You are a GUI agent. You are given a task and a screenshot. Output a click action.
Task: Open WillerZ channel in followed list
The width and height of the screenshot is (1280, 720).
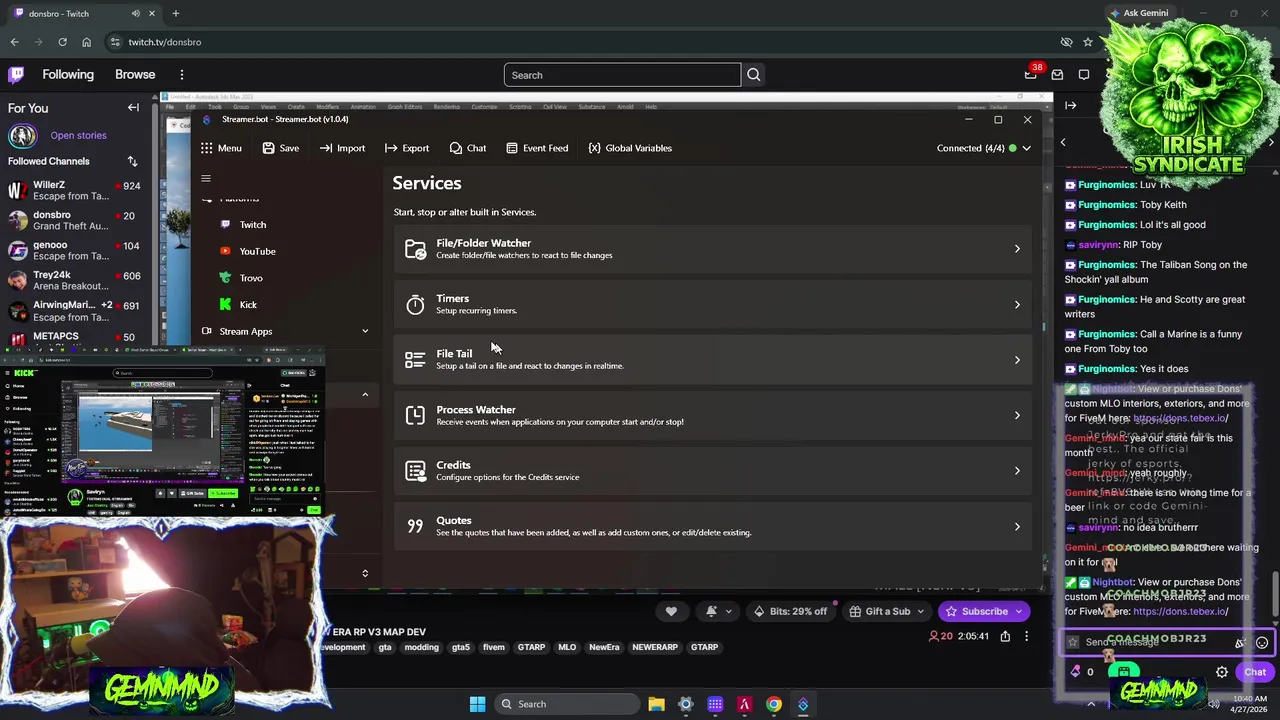74,190
